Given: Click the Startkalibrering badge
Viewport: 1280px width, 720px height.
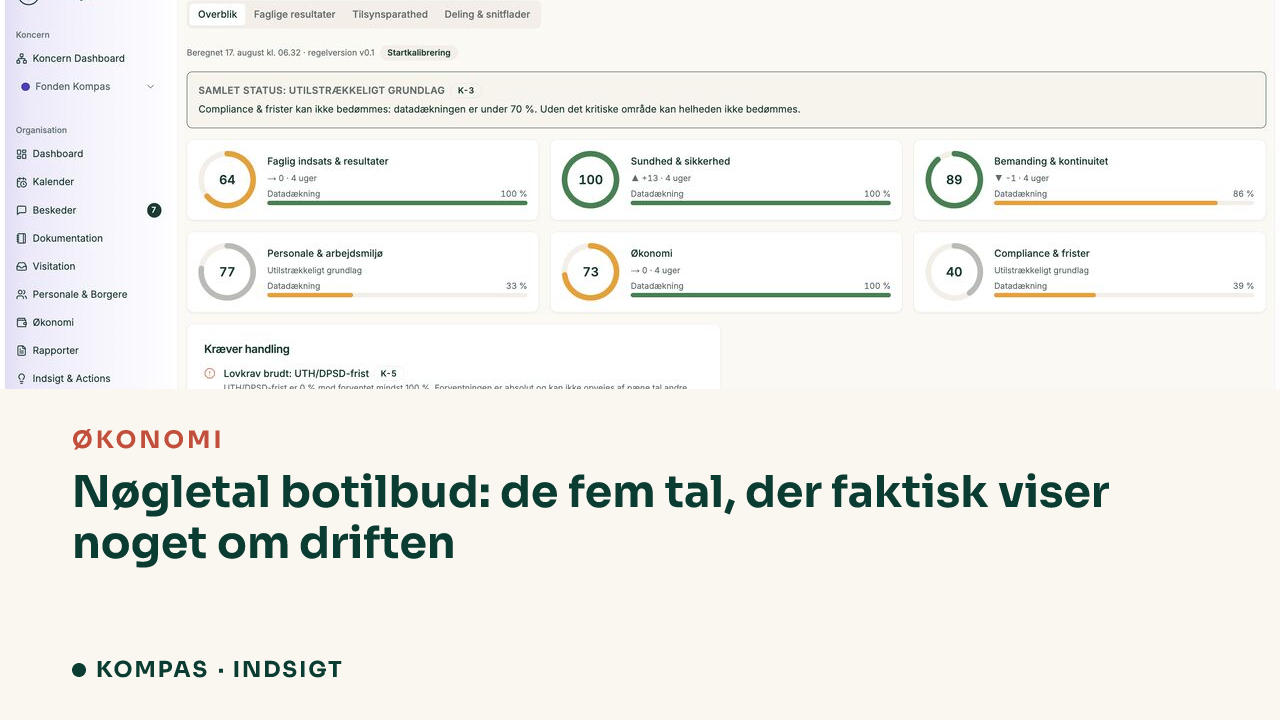Looking at the screenshot, I should [x=419, y=53].
